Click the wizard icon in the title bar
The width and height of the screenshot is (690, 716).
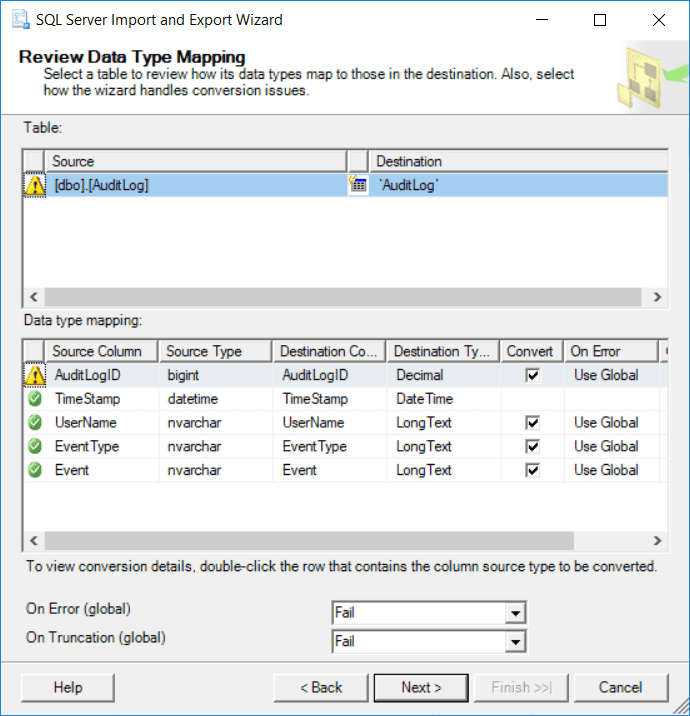click(21, 20)
